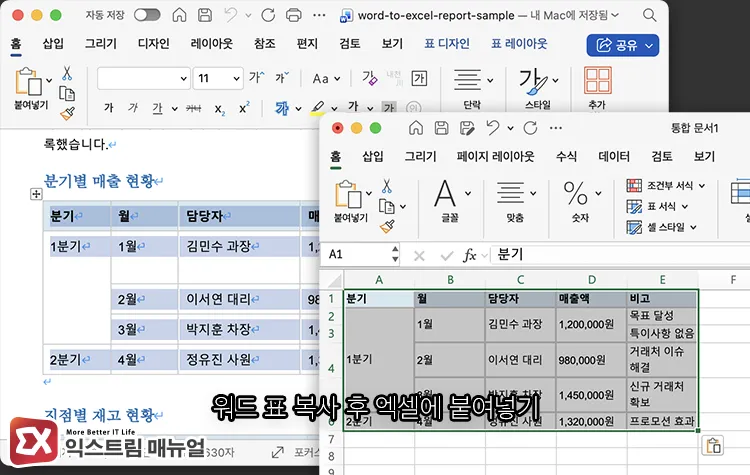Click the 추가 add-ins icon in Word

coord(597,80)
